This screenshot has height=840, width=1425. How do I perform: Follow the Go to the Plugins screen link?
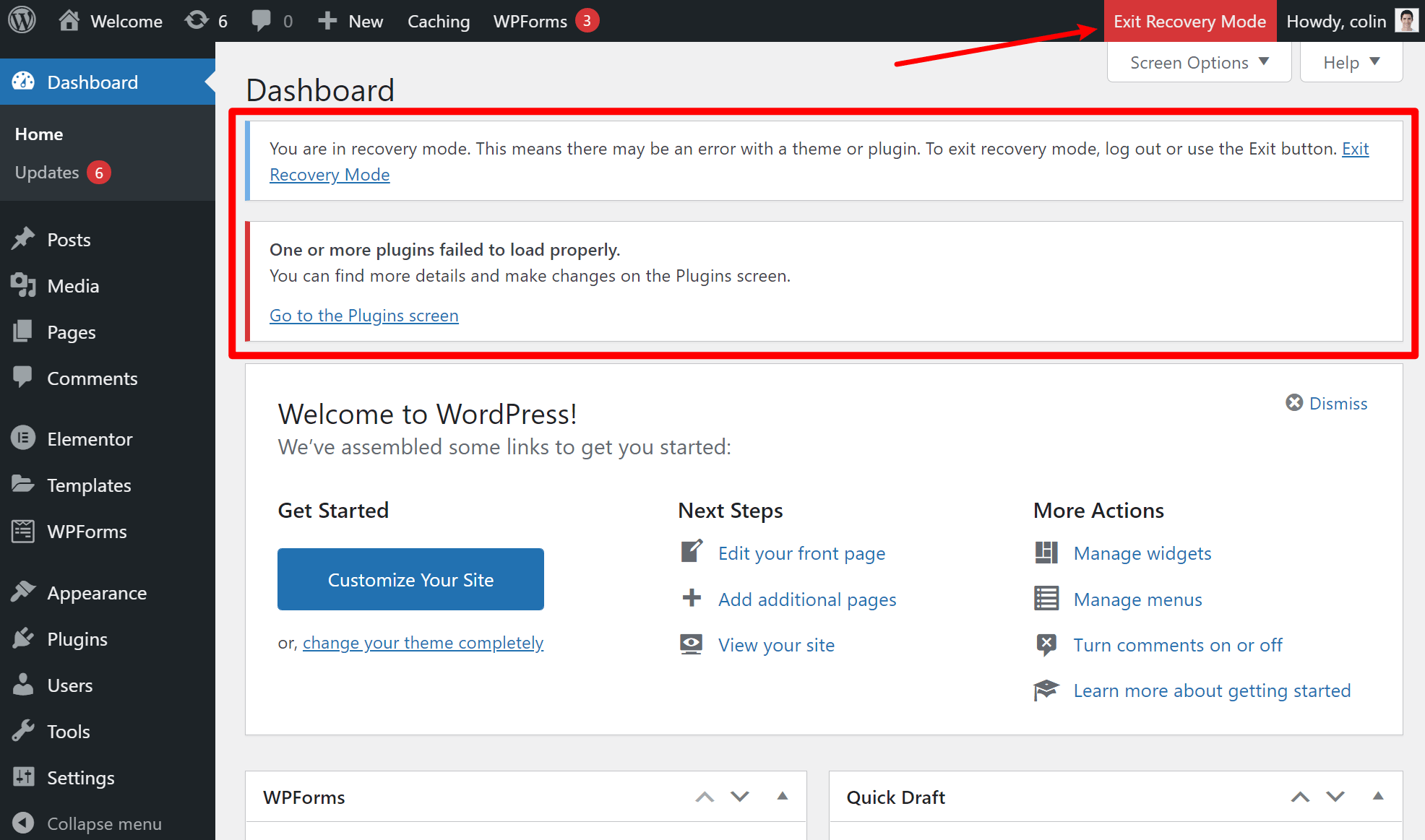[363, 316]
